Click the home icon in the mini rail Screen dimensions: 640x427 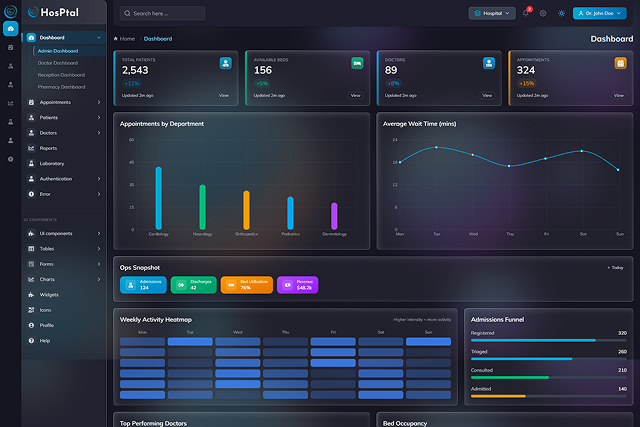11,29
